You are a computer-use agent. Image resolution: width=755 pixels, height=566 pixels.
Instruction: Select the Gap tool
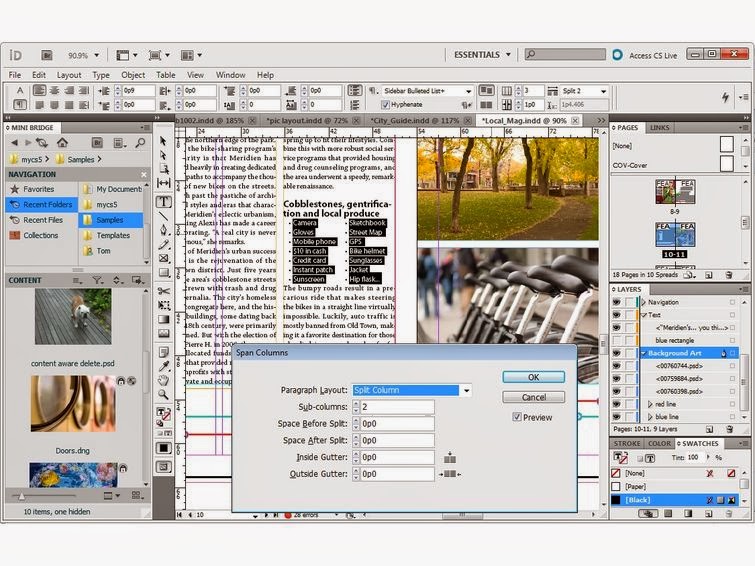(x=164, y=183)
